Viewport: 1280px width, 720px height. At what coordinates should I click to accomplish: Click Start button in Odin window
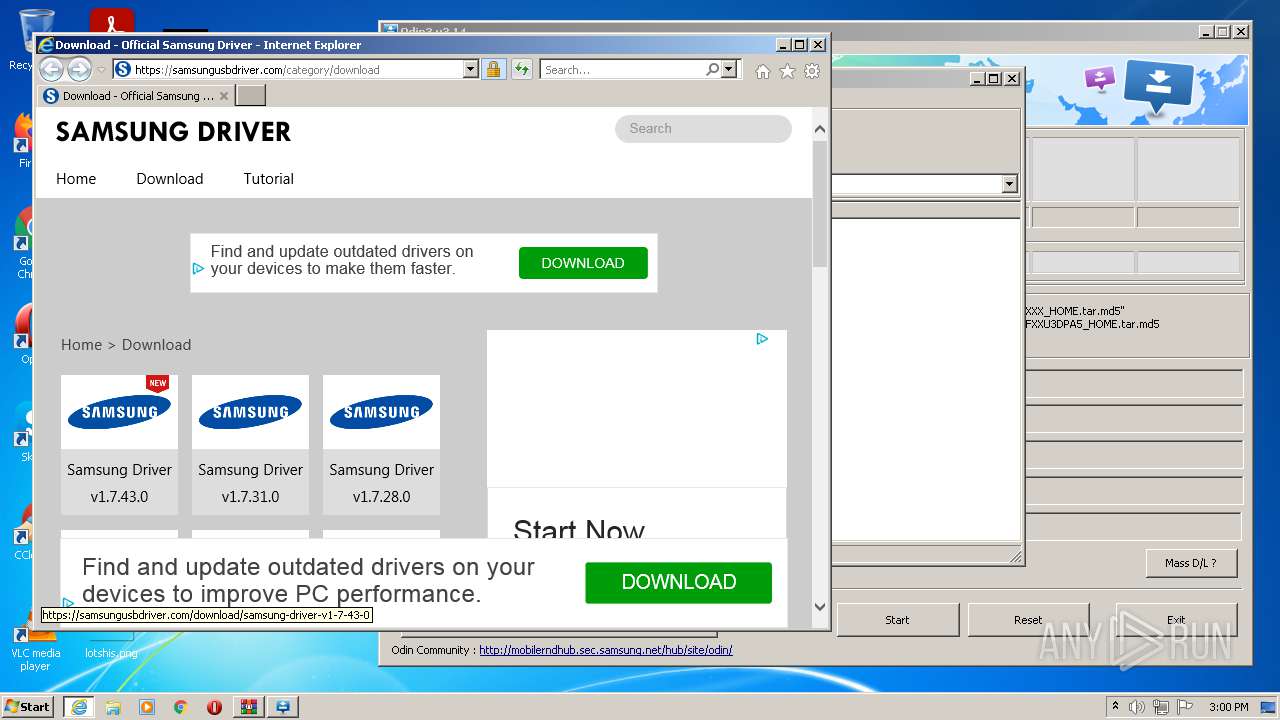[897, 620]
